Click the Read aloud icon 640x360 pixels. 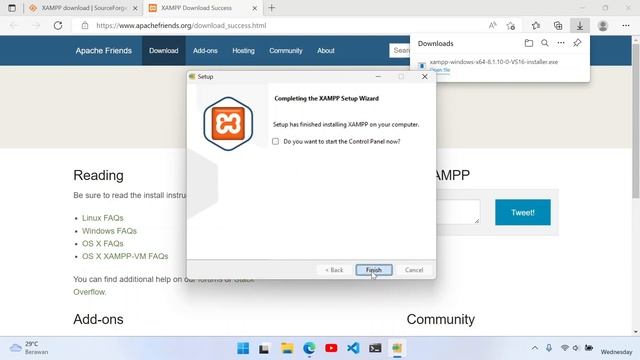coord(493,25)
